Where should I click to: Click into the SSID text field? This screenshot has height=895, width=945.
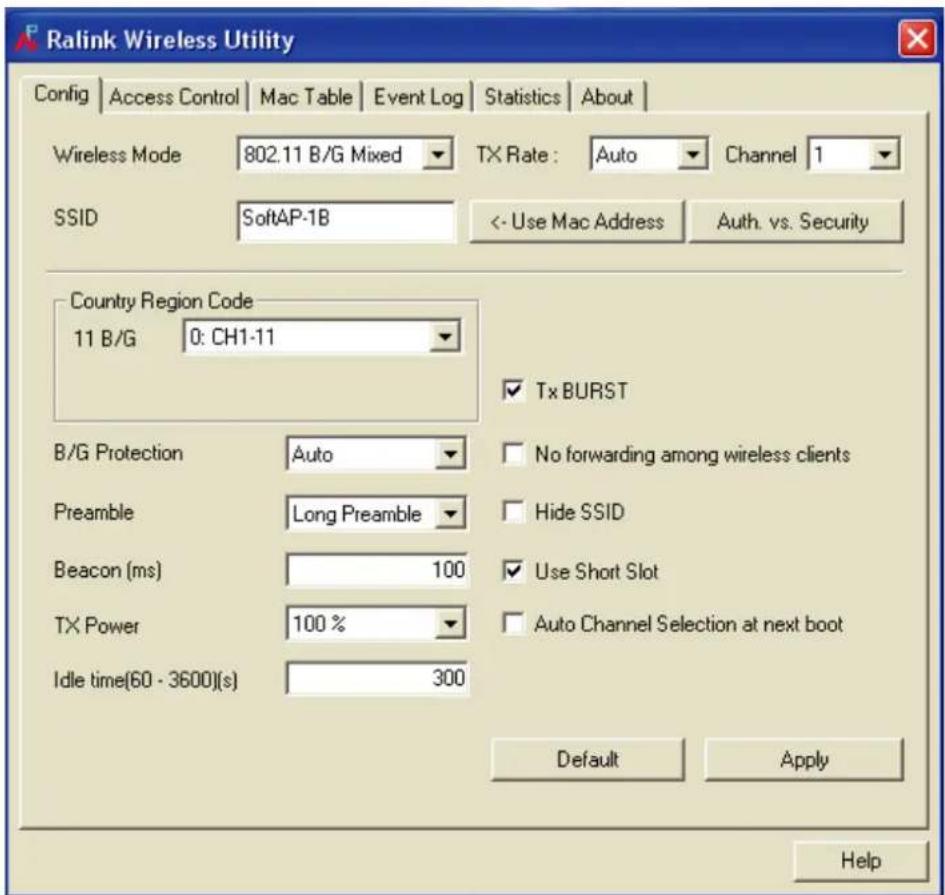tap(345, 221)
